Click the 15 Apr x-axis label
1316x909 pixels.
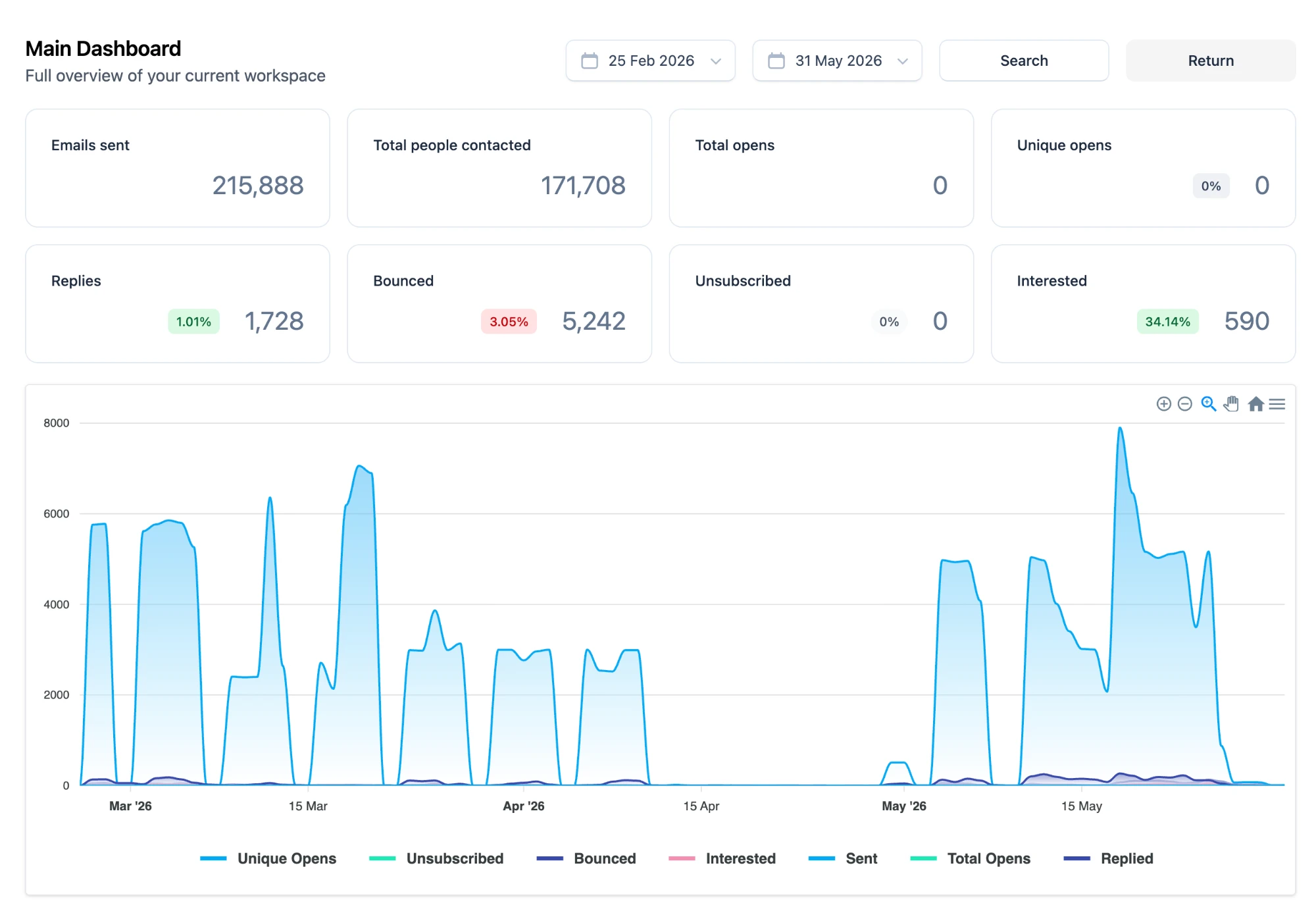tap(701, 806)
